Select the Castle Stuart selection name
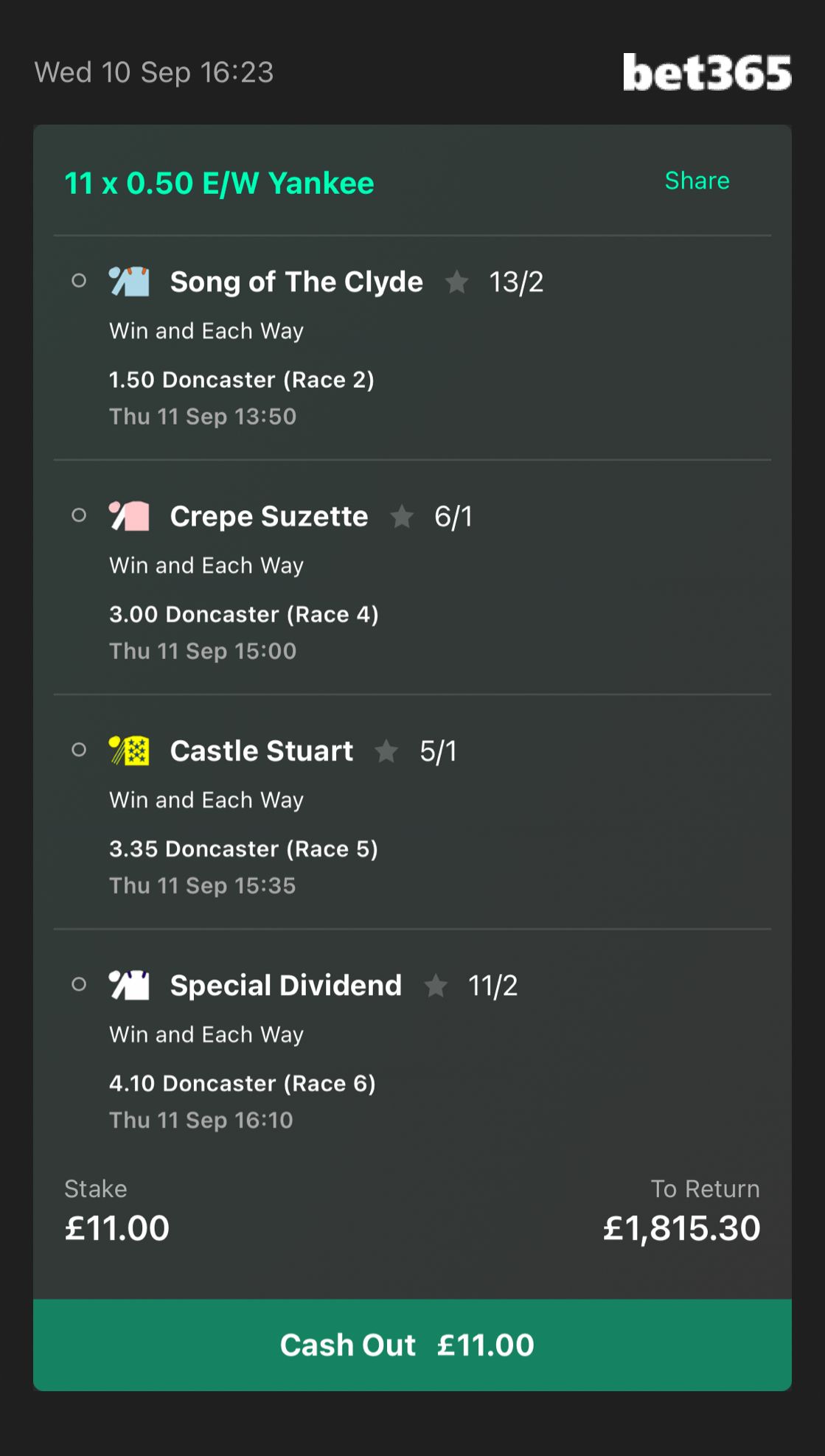Viewport: 825px width, 1456px height. coord(262,750)
